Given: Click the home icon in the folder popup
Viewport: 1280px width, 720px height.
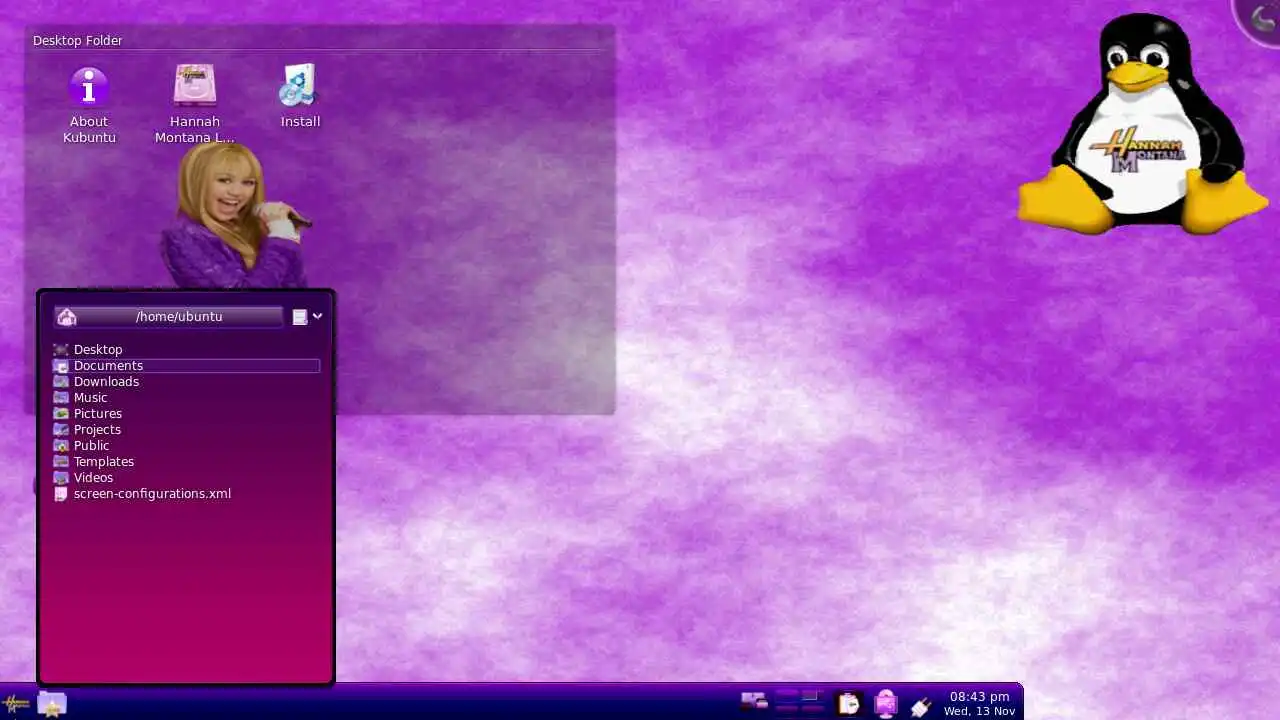Looking at the screenshot, I should click(67, 316).
